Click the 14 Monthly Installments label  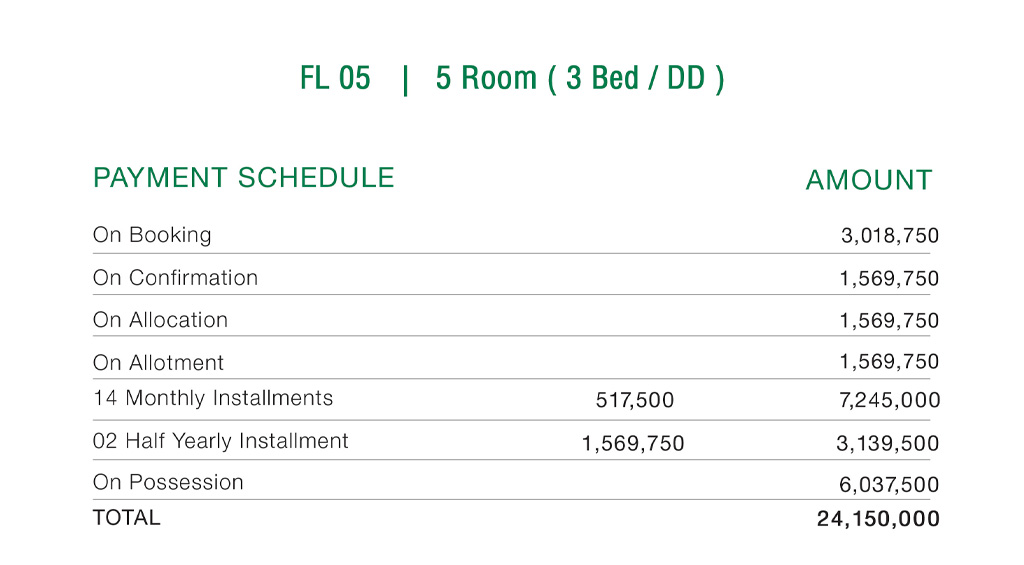[x=213, y=398]
